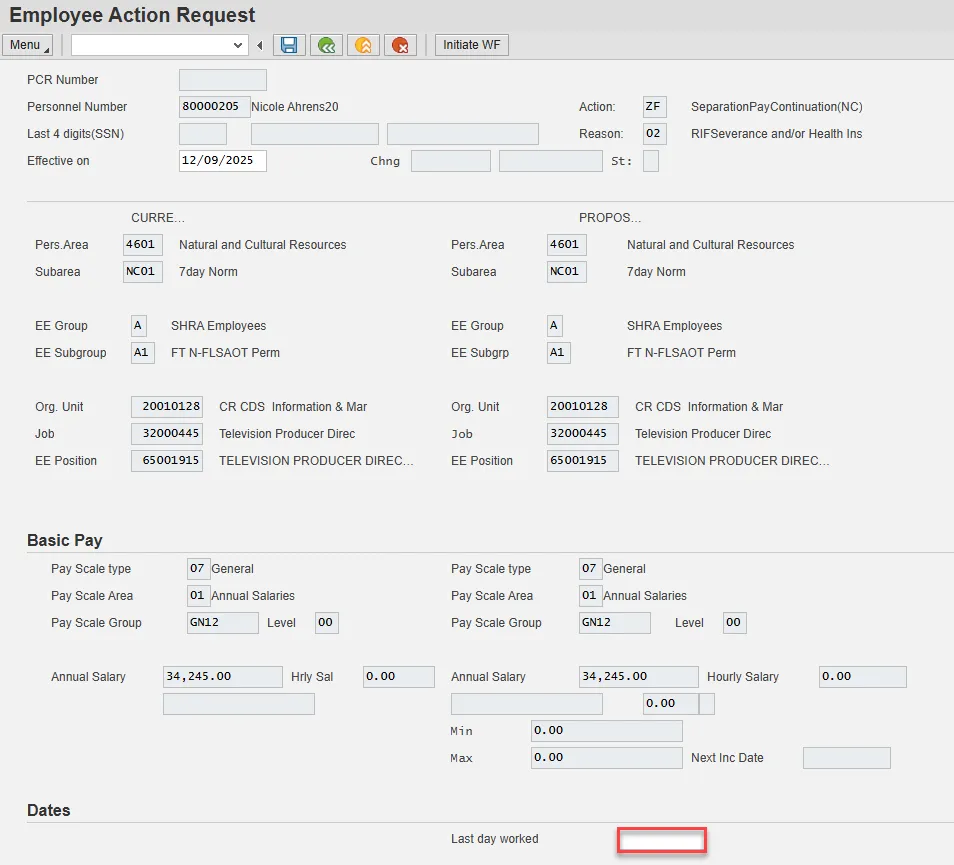Click the proposed EE Position field
Screen dimensions: 954x865
(x=582, y=461)
